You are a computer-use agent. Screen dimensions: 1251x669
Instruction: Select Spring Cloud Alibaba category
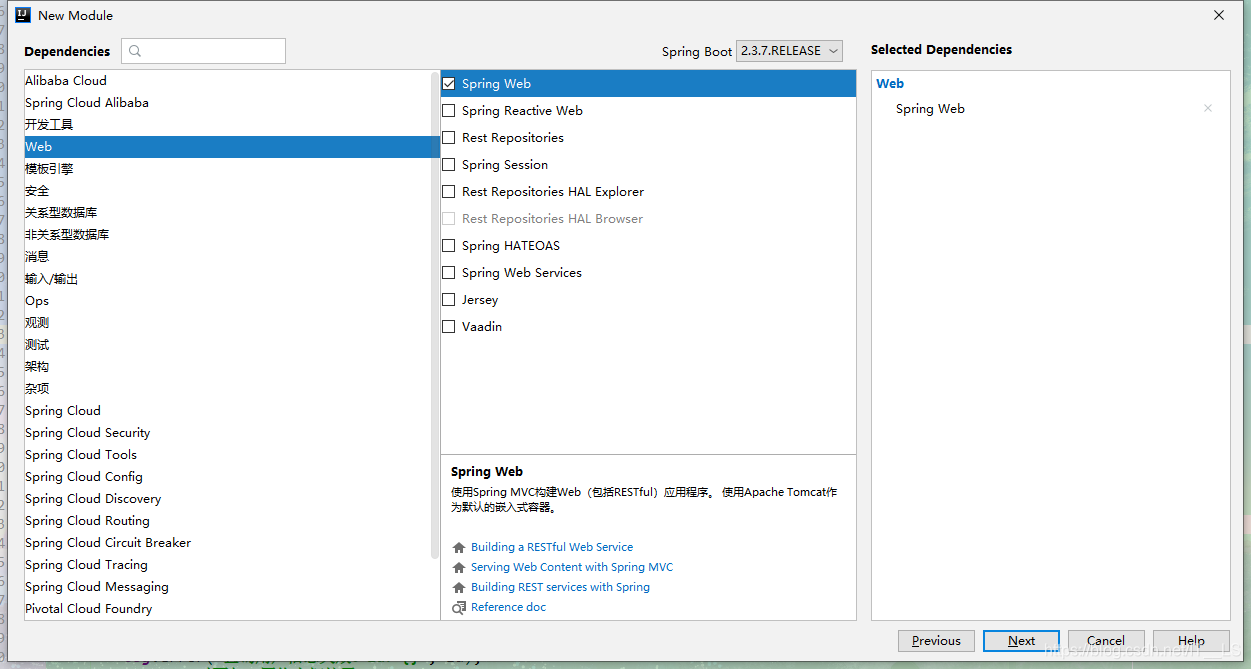click(228, 103)
